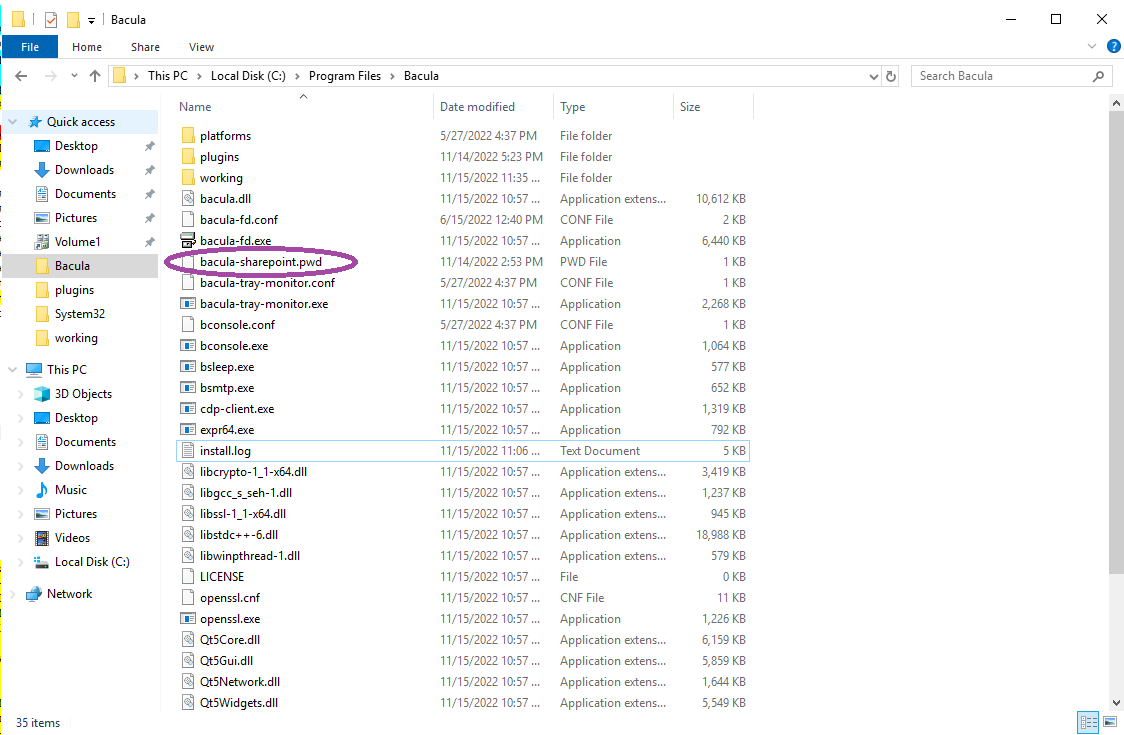Switch to Large icons view button
Image resolution: width=1124 pixels, height=735 pixels.
[1110, 723]
